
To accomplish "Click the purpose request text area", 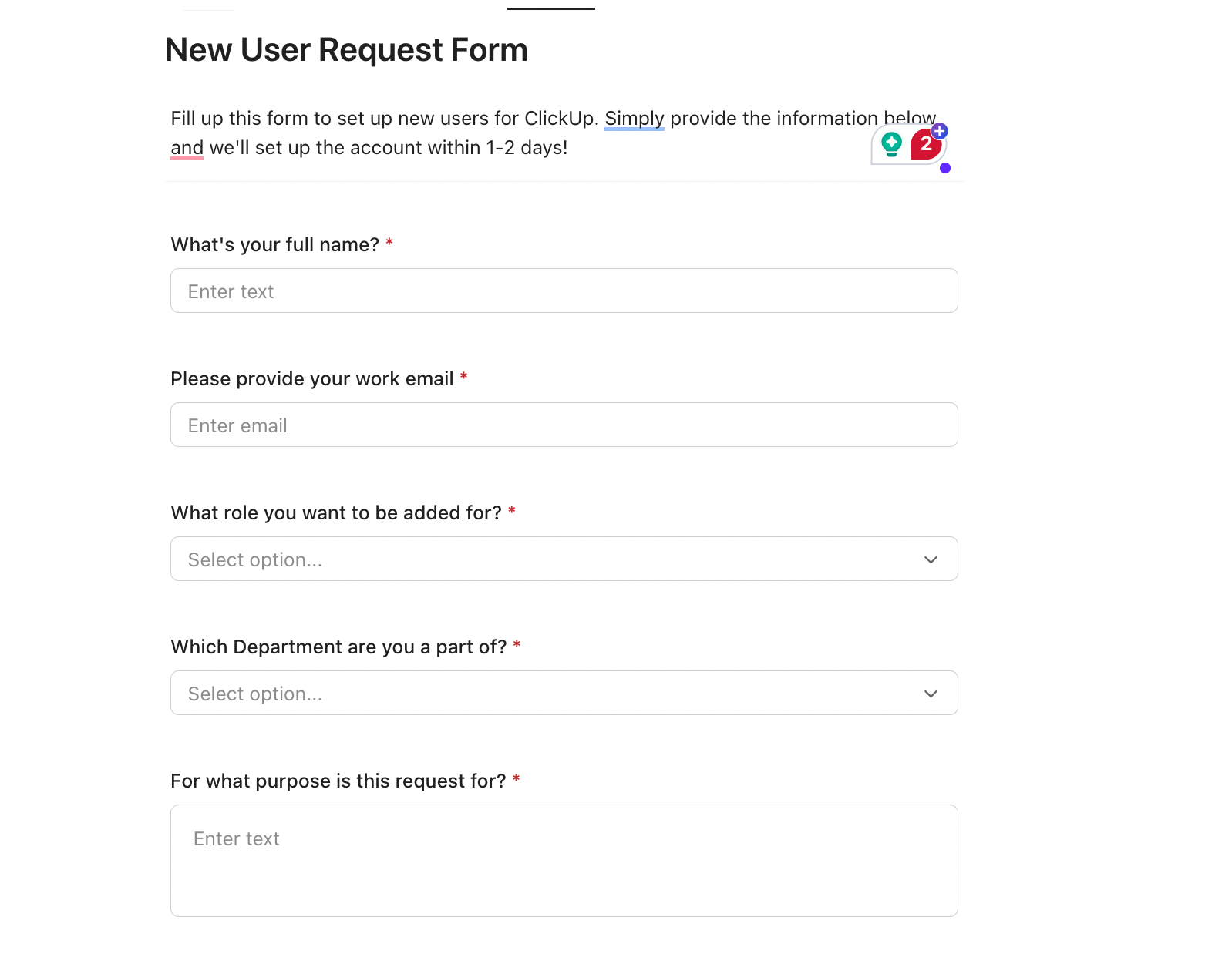I will (564, 861).
